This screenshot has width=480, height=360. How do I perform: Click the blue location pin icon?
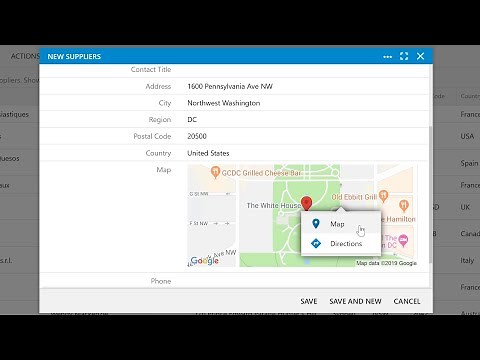click(x=316, y=224)
